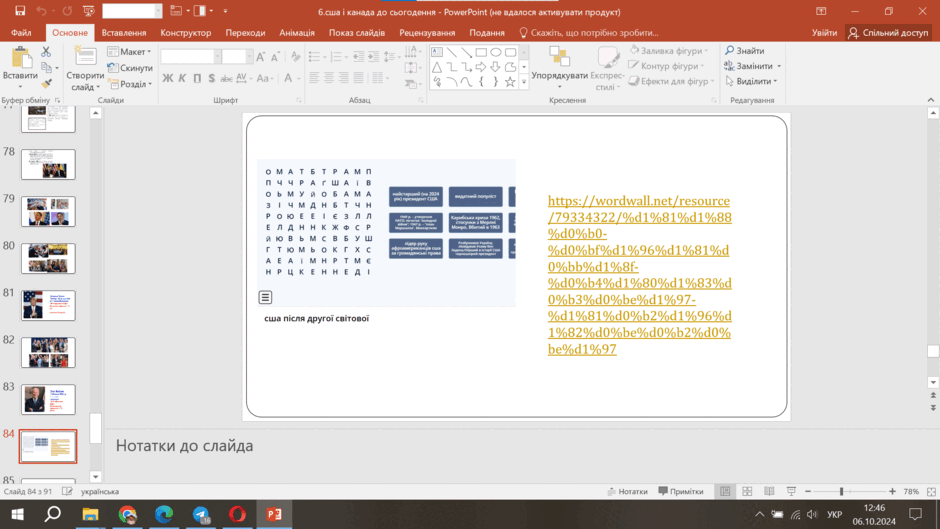Switch to slide sorter view
Screen dimensions: 940x529
747,491
